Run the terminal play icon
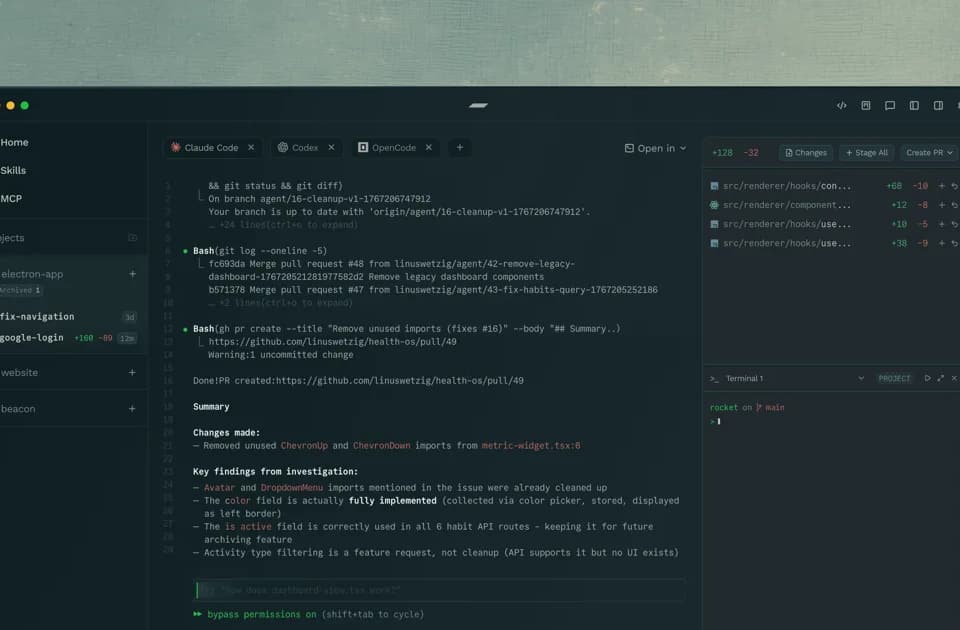960x630 pixels. [x=927, y=378]
